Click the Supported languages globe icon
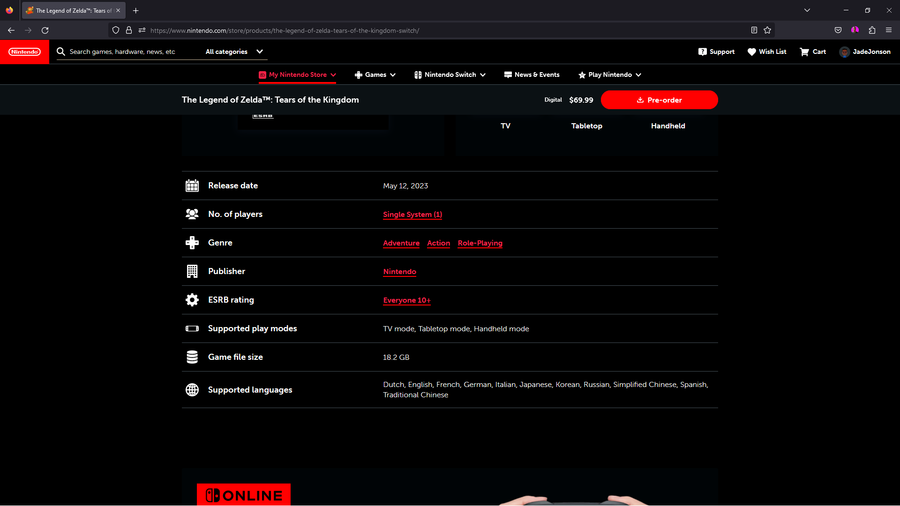The height and width of the screenshot is (506, 900). coord(192,390)
